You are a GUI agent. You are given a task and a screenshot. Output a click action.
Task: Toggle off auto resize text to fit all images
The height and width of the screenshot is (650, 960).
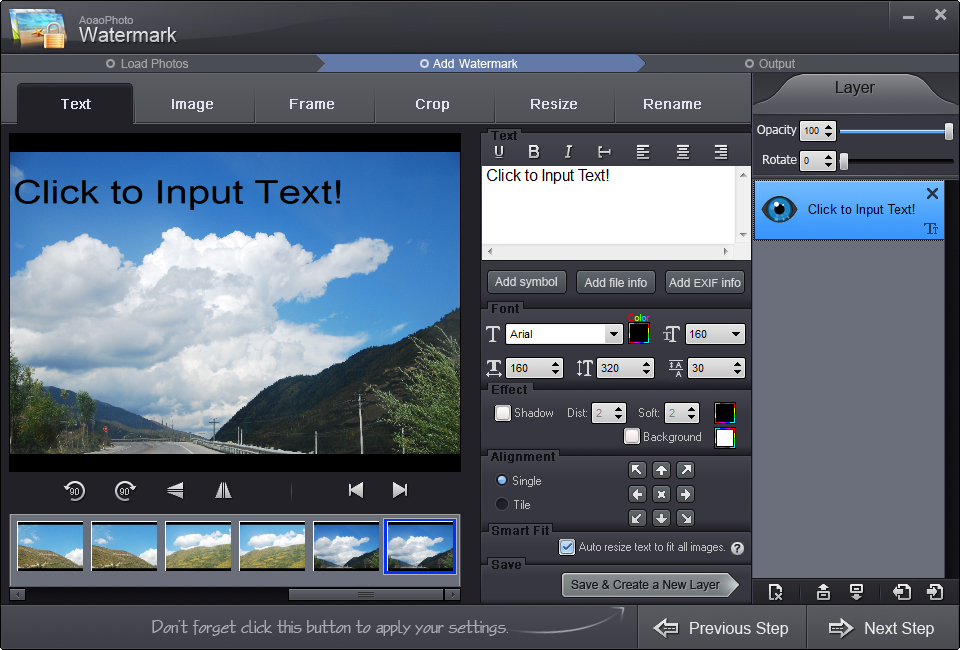pos(566,547)
